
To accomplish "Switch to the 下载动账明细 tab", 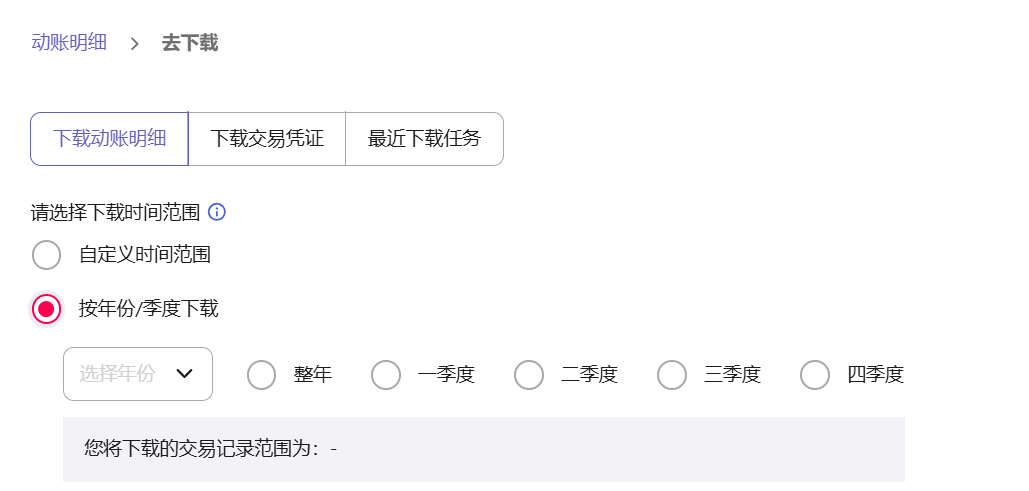I will coord(110,139).
